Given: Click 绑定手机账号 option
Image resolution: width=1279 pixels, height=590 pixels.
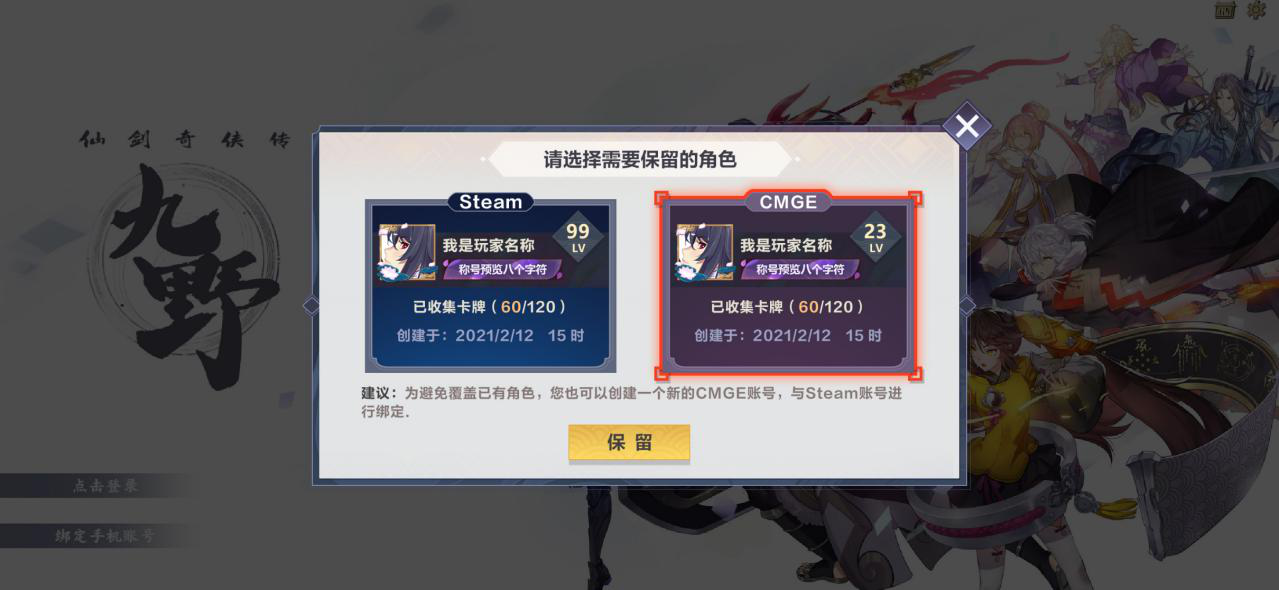Looking at the screenshot, I should pyautogui.click(x=105, y=536).
